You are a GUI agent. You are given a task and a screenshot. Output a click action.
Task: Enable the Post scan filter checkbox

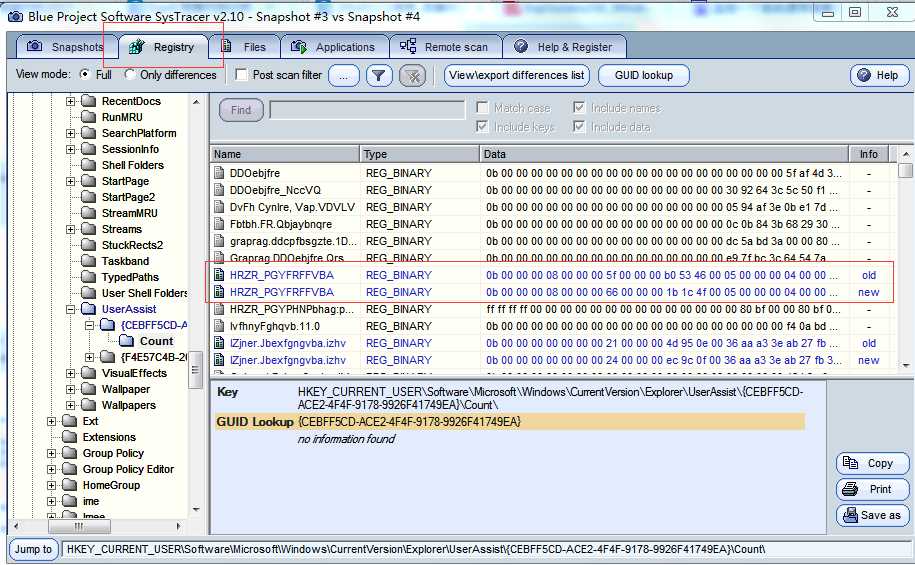click(240, 75)
